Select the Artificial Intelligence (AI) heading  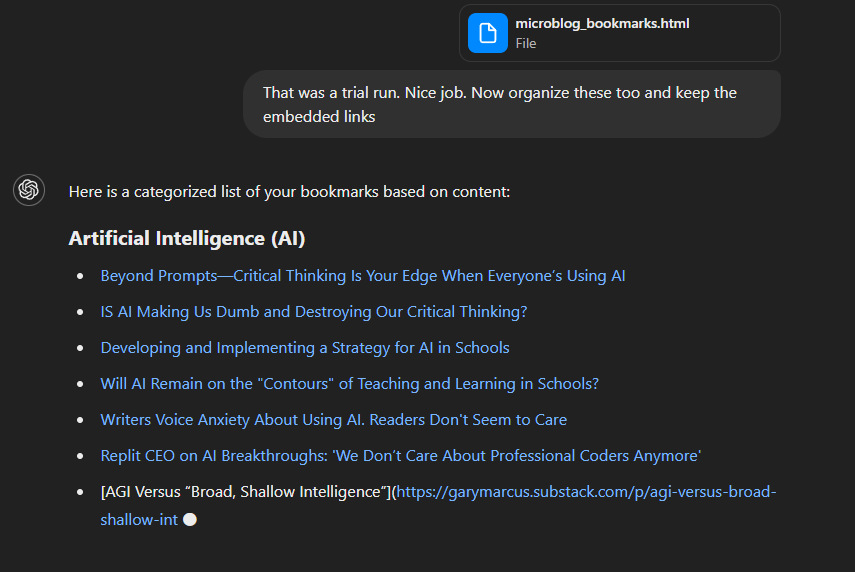pos(187,239)
